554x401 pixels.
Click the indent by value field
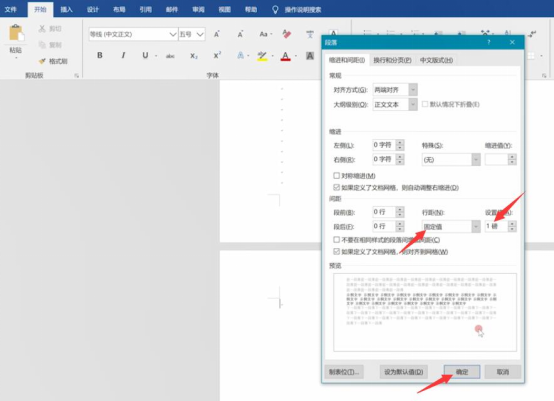[496, 160]
